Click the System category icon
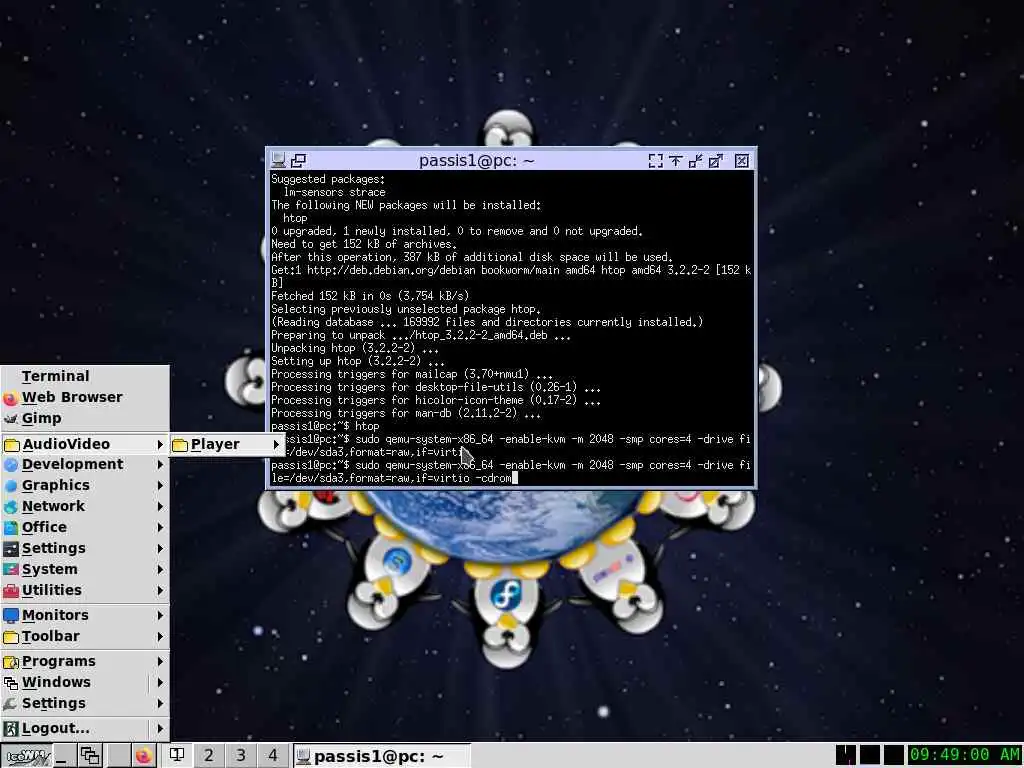 (x=10, y=569)
